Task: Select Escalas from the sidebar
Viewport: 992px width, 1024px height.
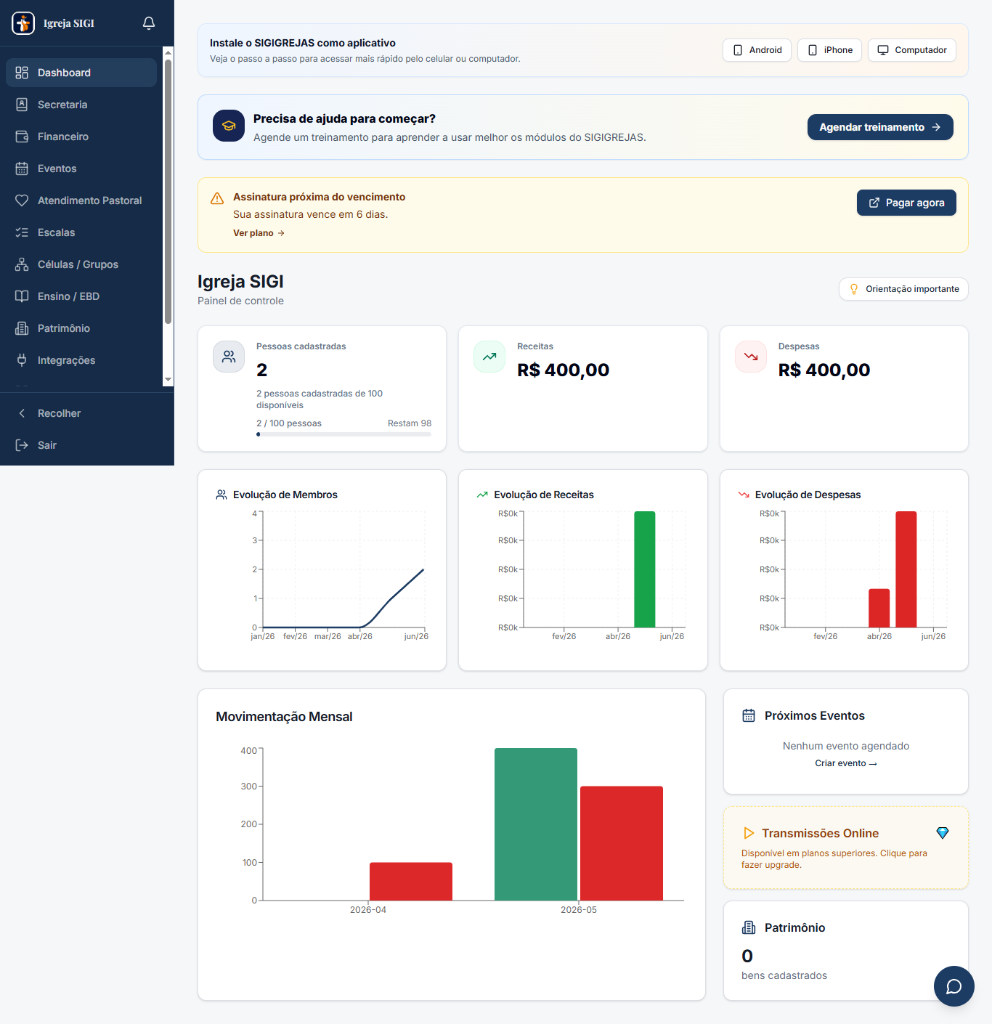Action: pyautogui.click(x=81, y=232)
